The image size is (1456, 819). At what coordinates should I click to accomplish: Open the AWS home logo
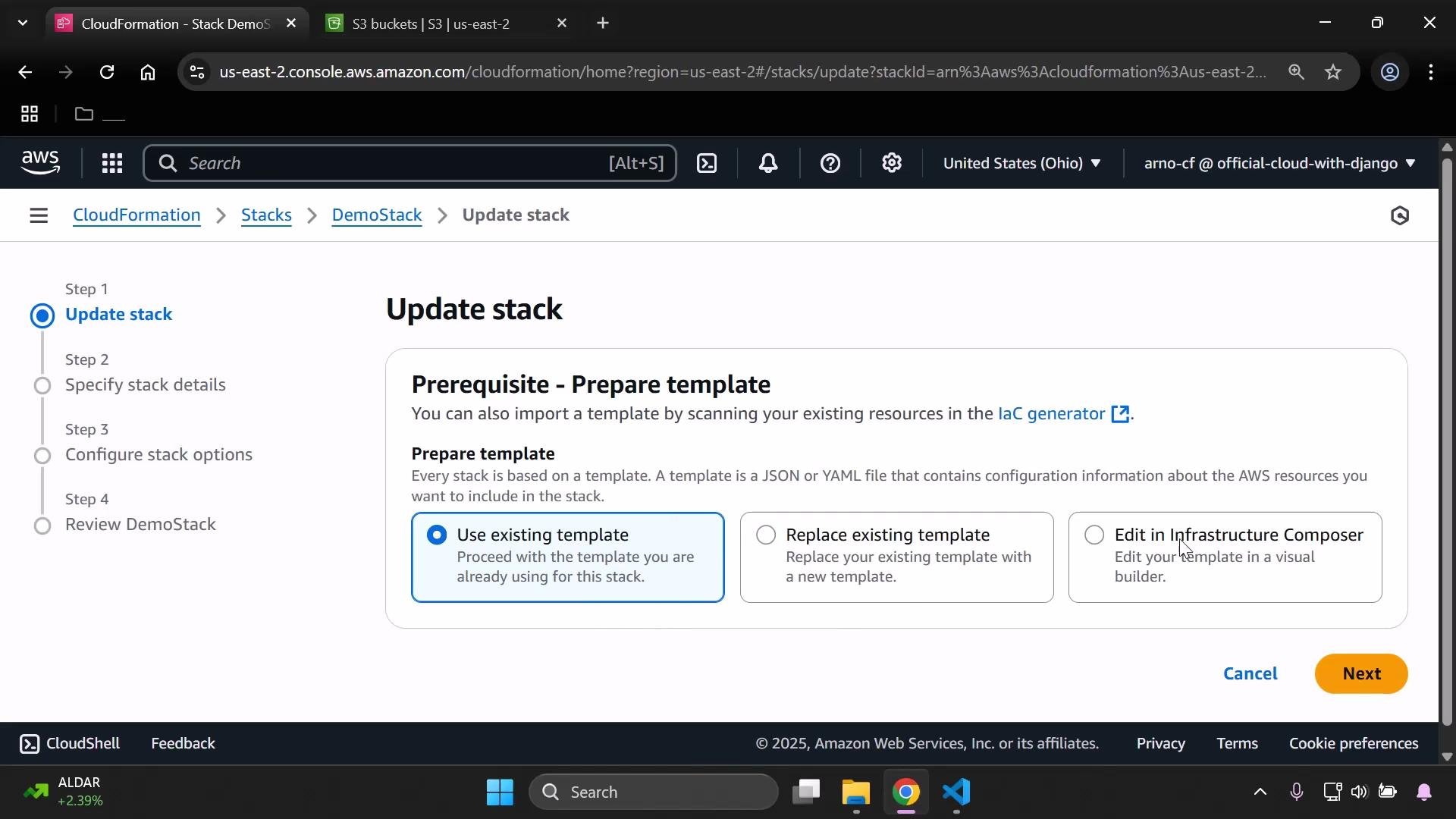[x=40, y=163]
